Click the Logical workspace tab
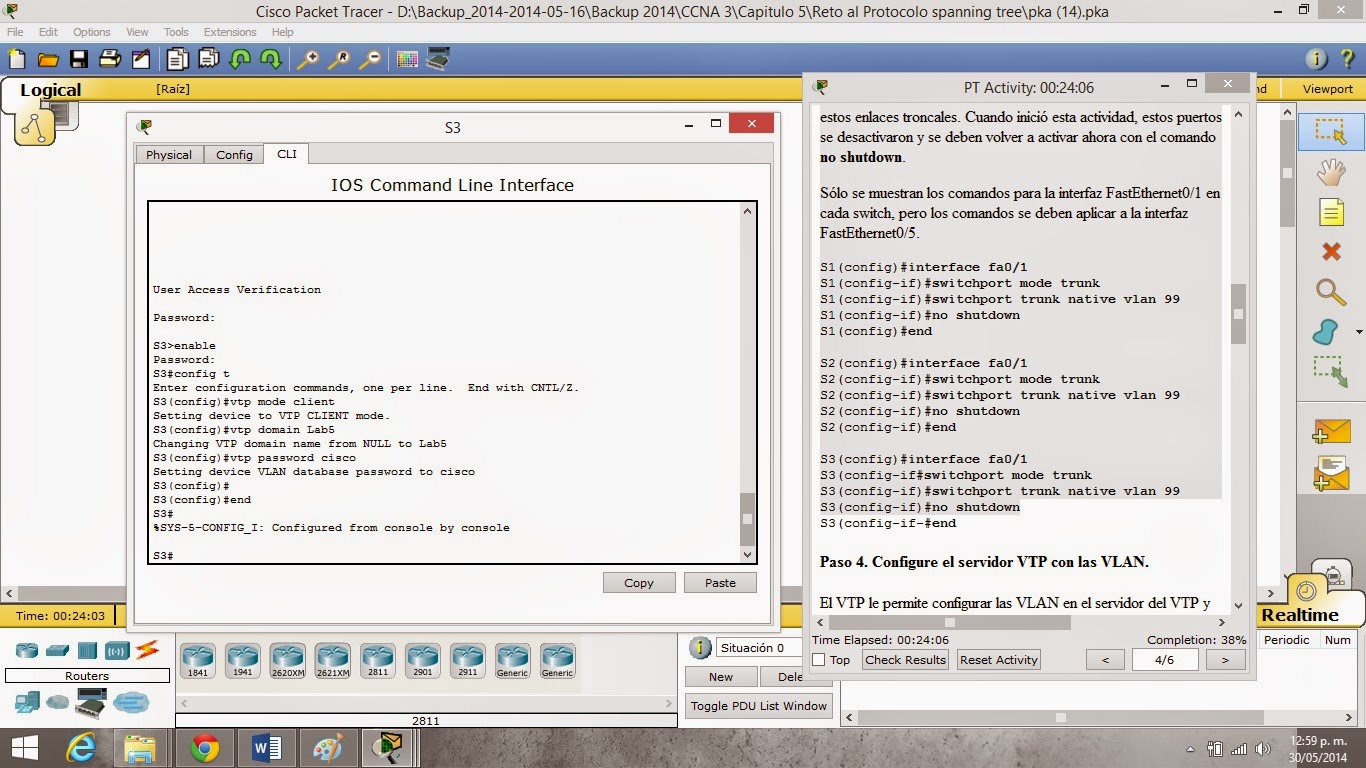This screenshot has width=1366, height=768. point(50,90)
